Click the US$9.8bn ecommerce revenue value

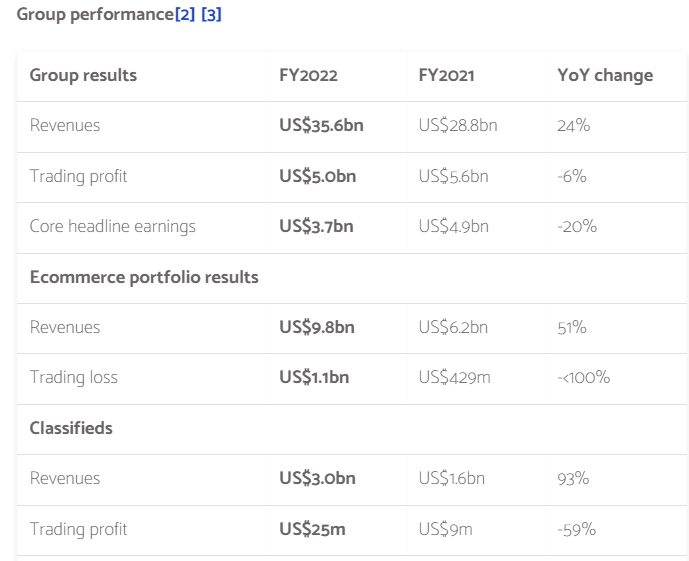[317, 328]
